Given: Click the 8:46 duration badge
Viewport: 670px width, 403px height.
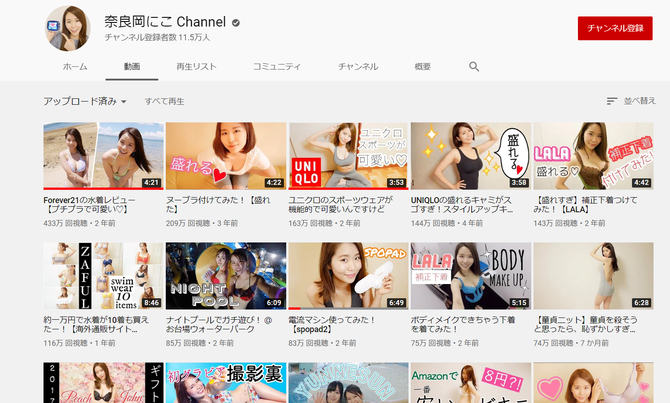Looking at the screenshot, I should (151, 303).
